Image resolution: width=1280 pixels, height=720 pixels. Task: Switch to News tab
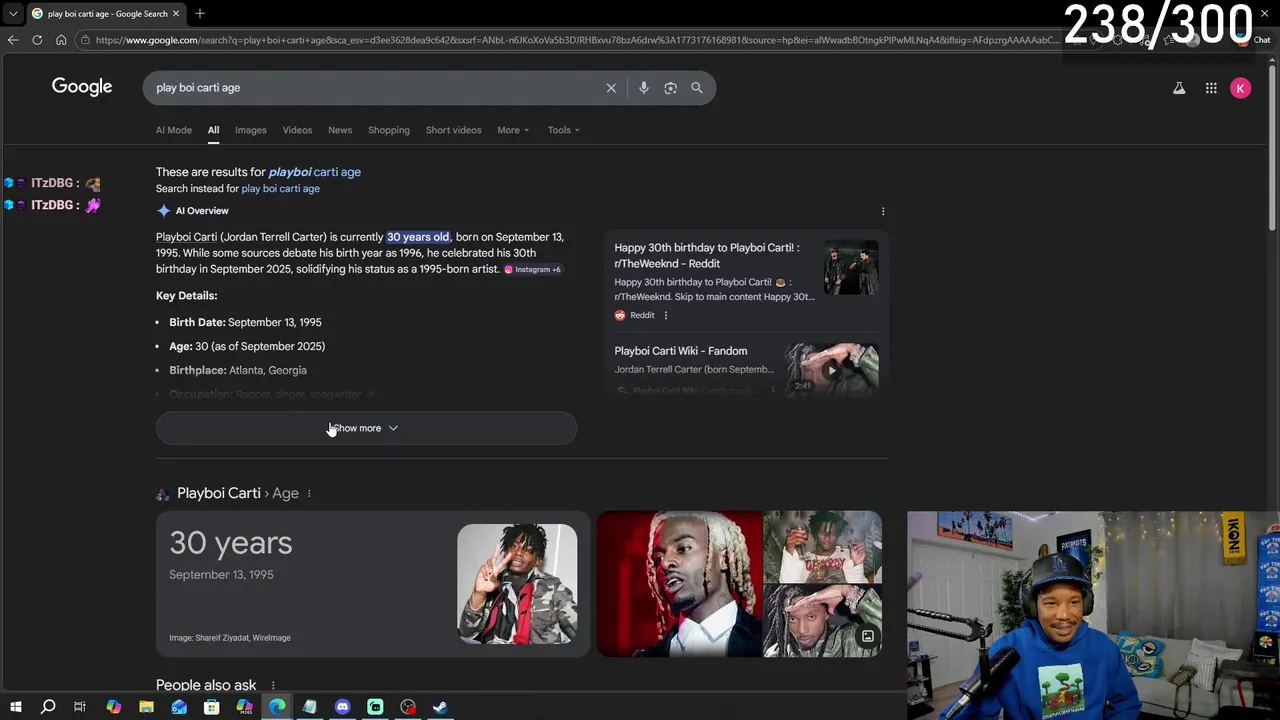coord(340,130)
